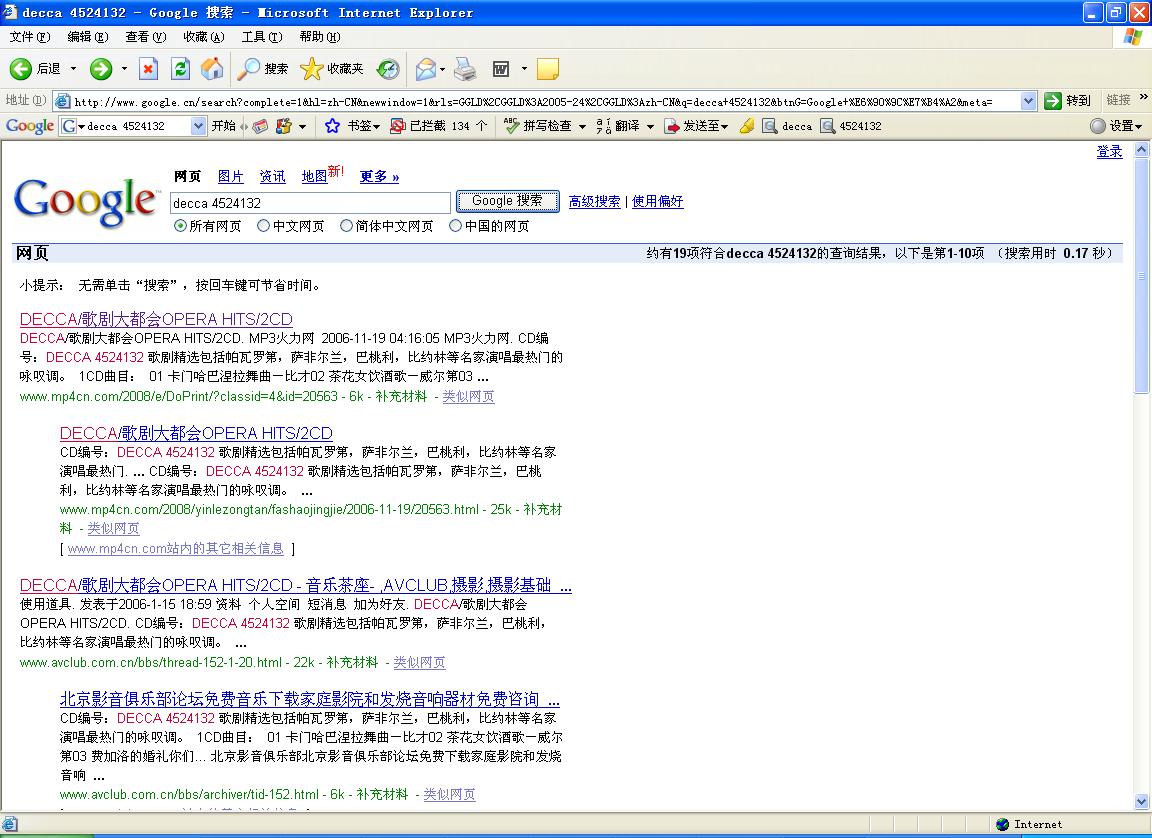Open 高级搜索 advanced search link
This screenshot has height=838, width=1152.
pyautogui.click(x=594, y=201)
